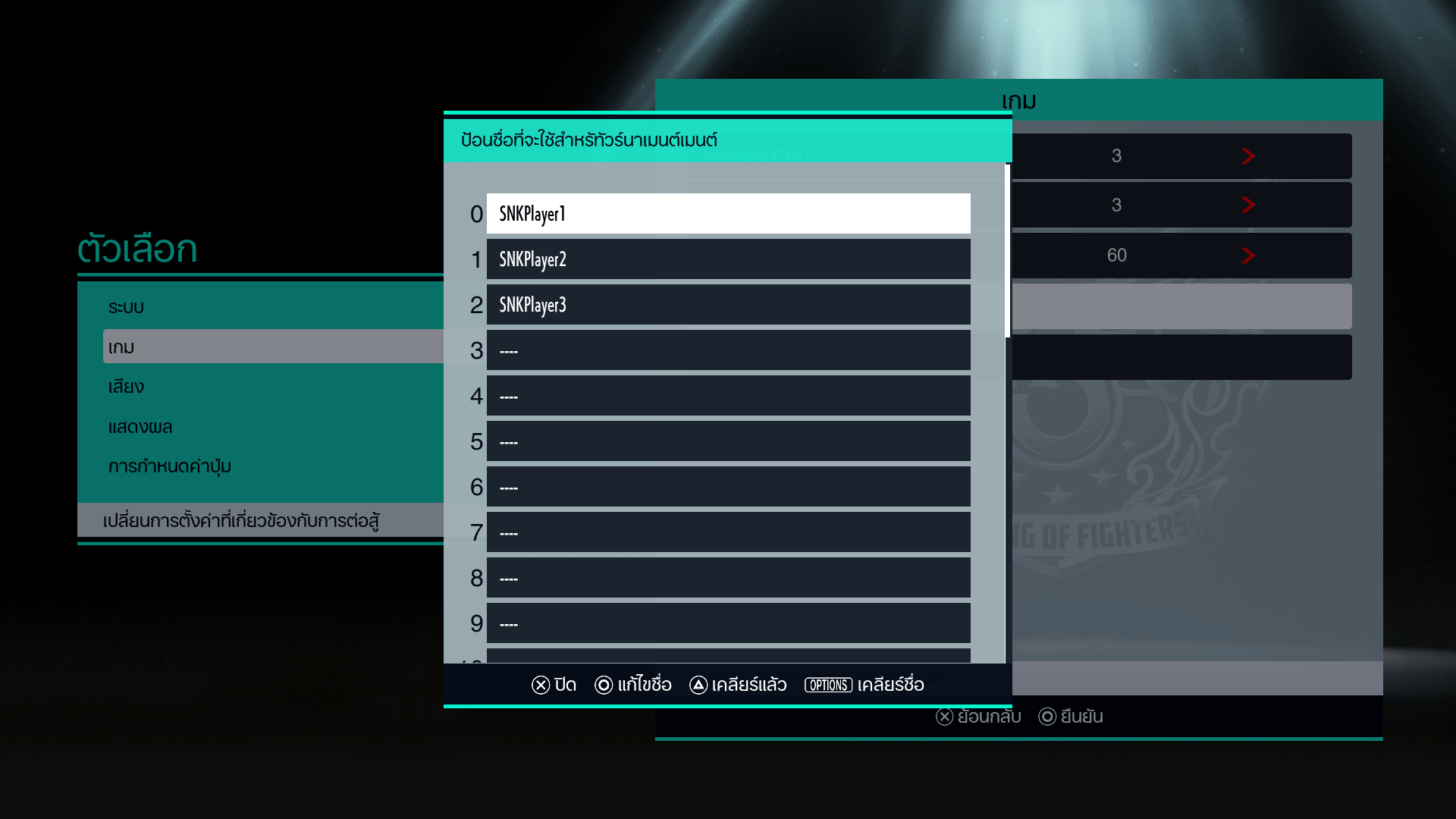Click the เกม panel title
1456x819 pixels.
click(1018, 101)
